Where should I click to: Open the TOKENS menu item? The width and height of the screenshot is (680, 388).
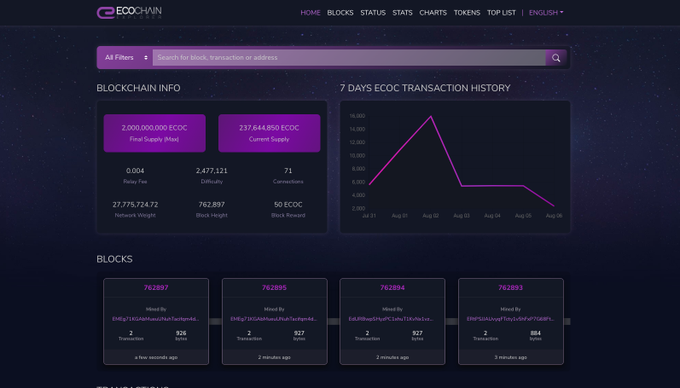(x=467, y=13)
